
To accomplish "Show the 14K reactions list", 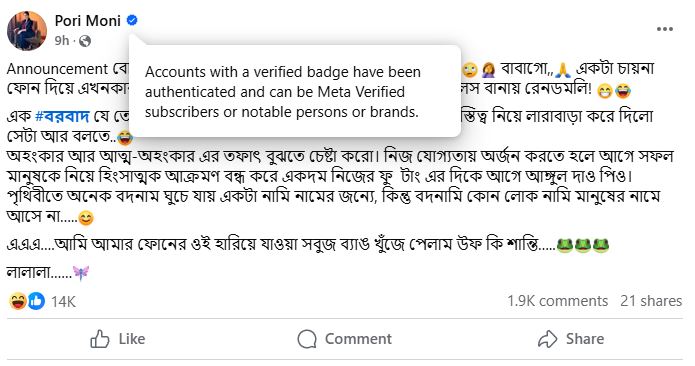I will tap(63, 302).
